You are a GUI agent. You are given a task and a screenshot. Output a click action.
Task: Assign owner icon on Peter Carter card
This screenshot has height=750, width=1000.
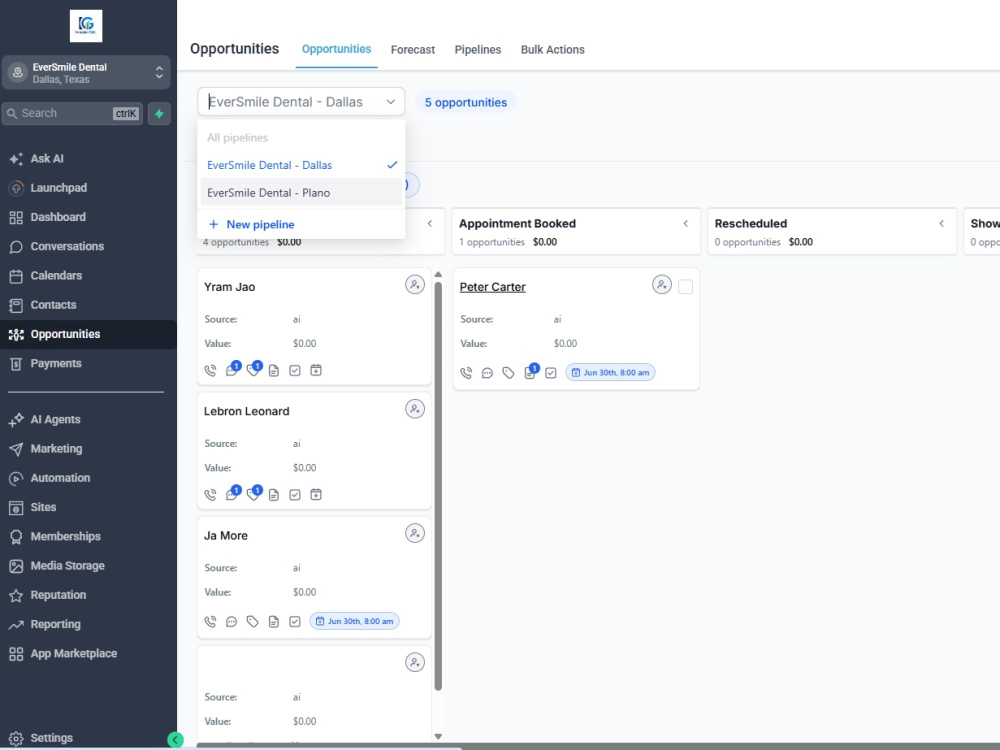[x=662, y=284]
